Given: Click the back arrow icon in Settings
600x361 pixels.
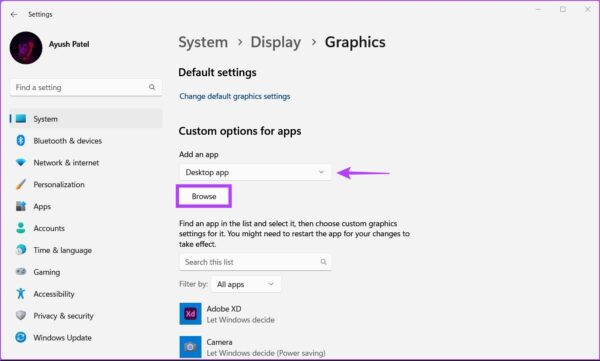Looking at the screenshot, I should (x=14, y=15).
